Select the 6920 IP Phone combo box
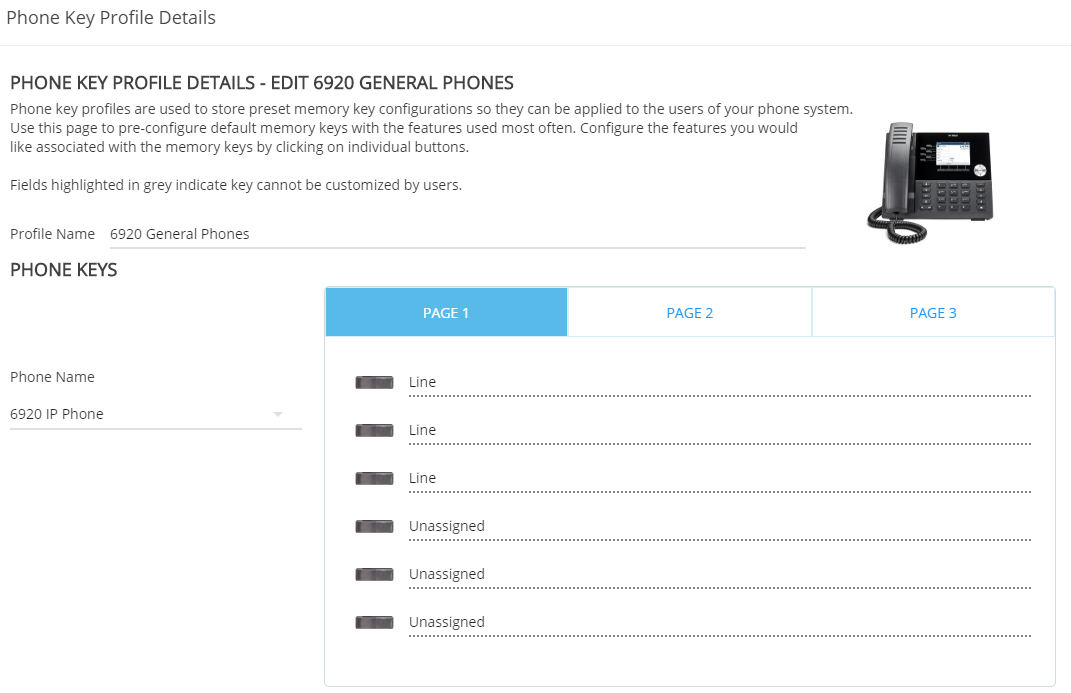Image resolution: width=1071 pixels, height=693 pixels. (x=156, y=414)
